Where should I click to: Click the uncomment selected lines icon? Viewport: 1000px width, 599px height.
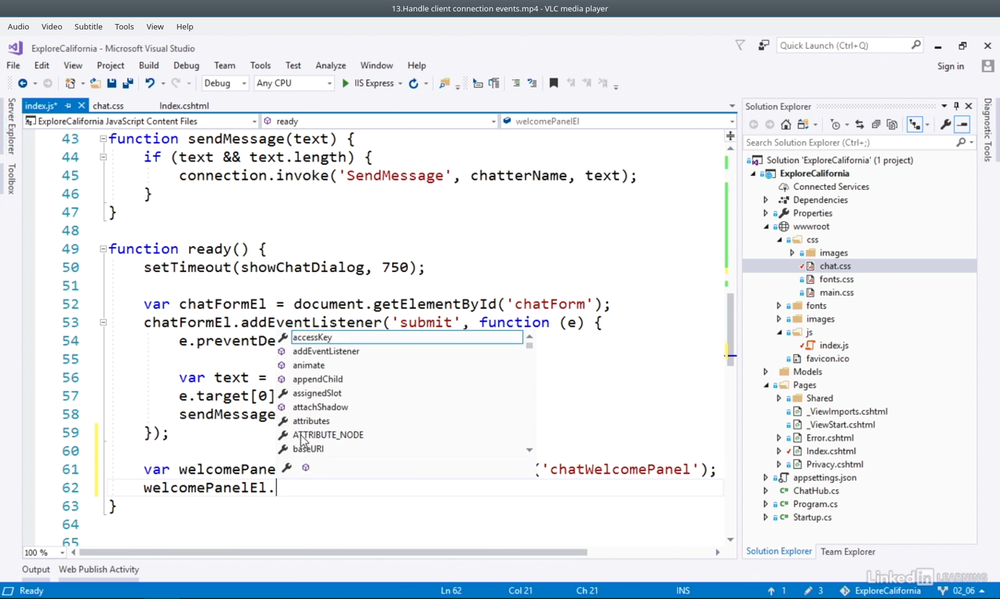click(532, 83)
